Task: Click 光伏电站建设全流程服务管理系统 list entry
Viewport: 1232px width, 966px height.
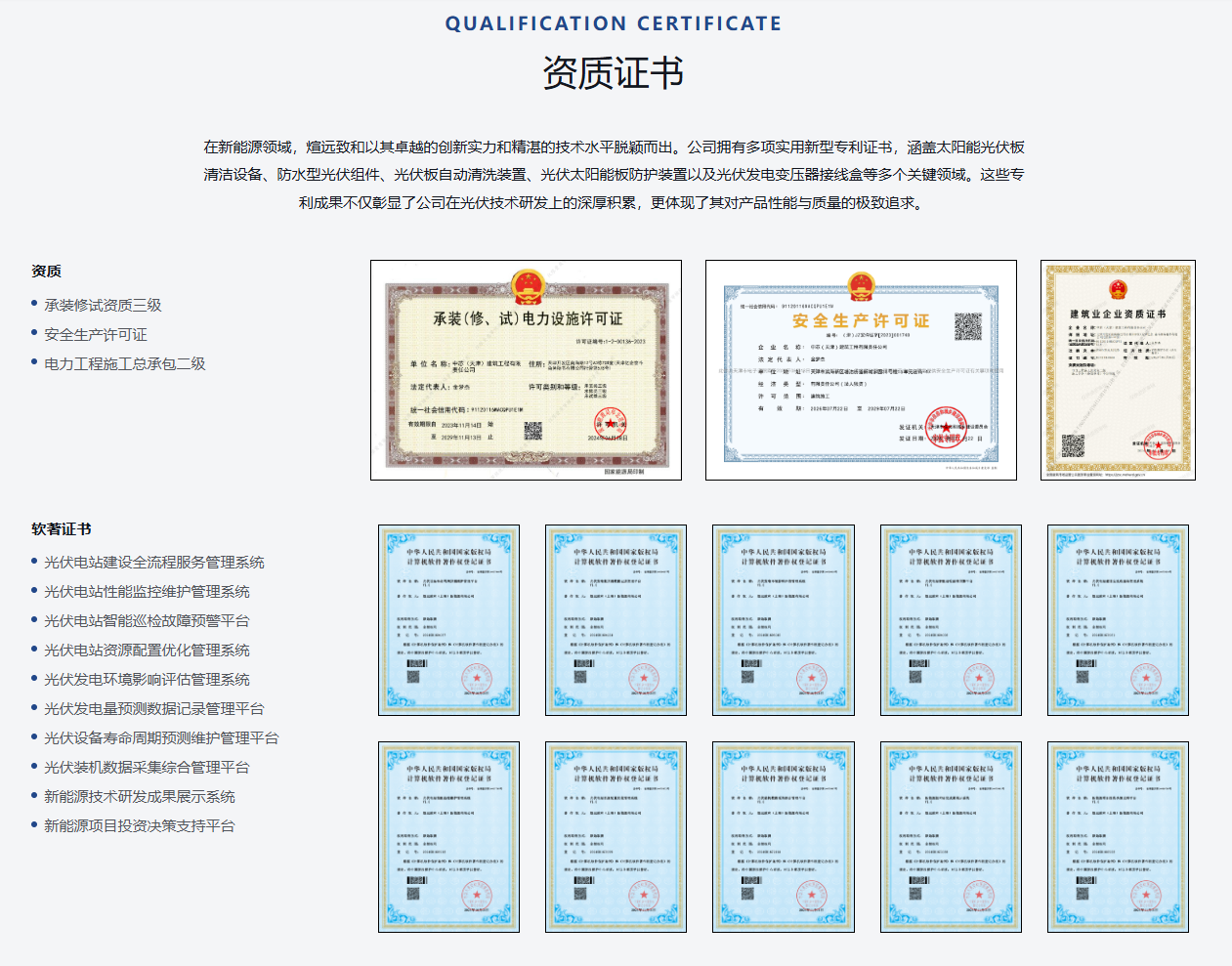Action: [154, 562]
